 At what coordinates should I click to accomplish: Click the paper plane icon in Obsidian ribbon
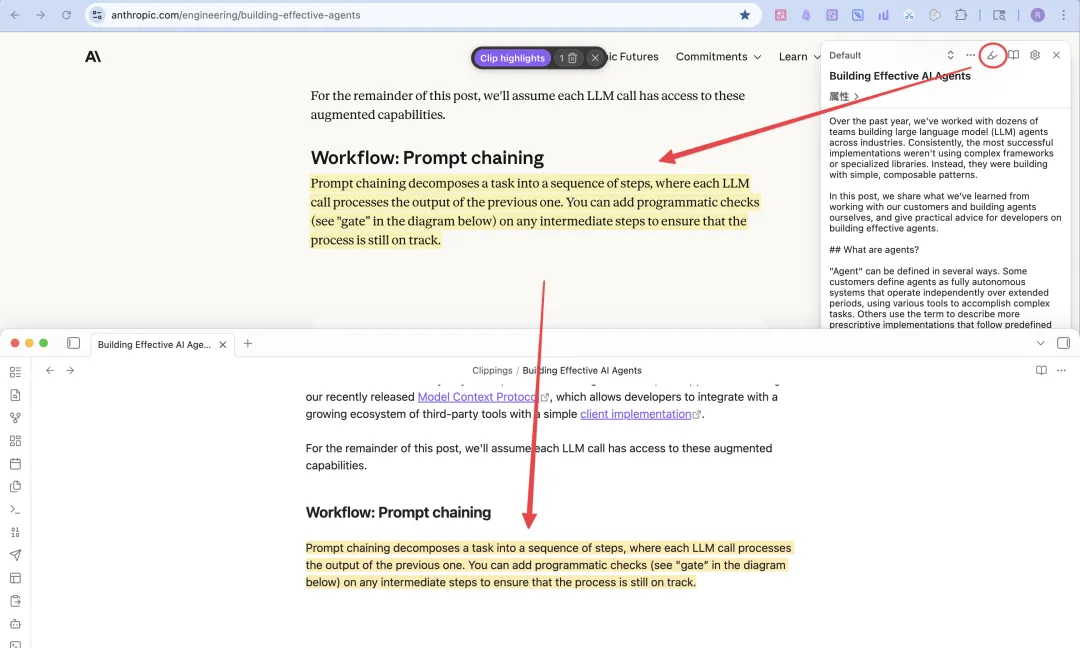pos(15,555)
